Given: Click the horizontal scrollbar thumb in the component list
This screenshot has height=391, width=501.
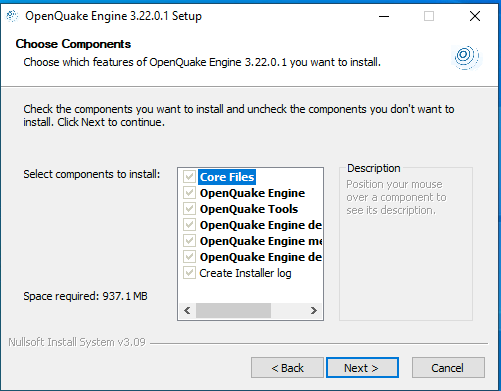Looking at the screenshot, I should point(233,311).
